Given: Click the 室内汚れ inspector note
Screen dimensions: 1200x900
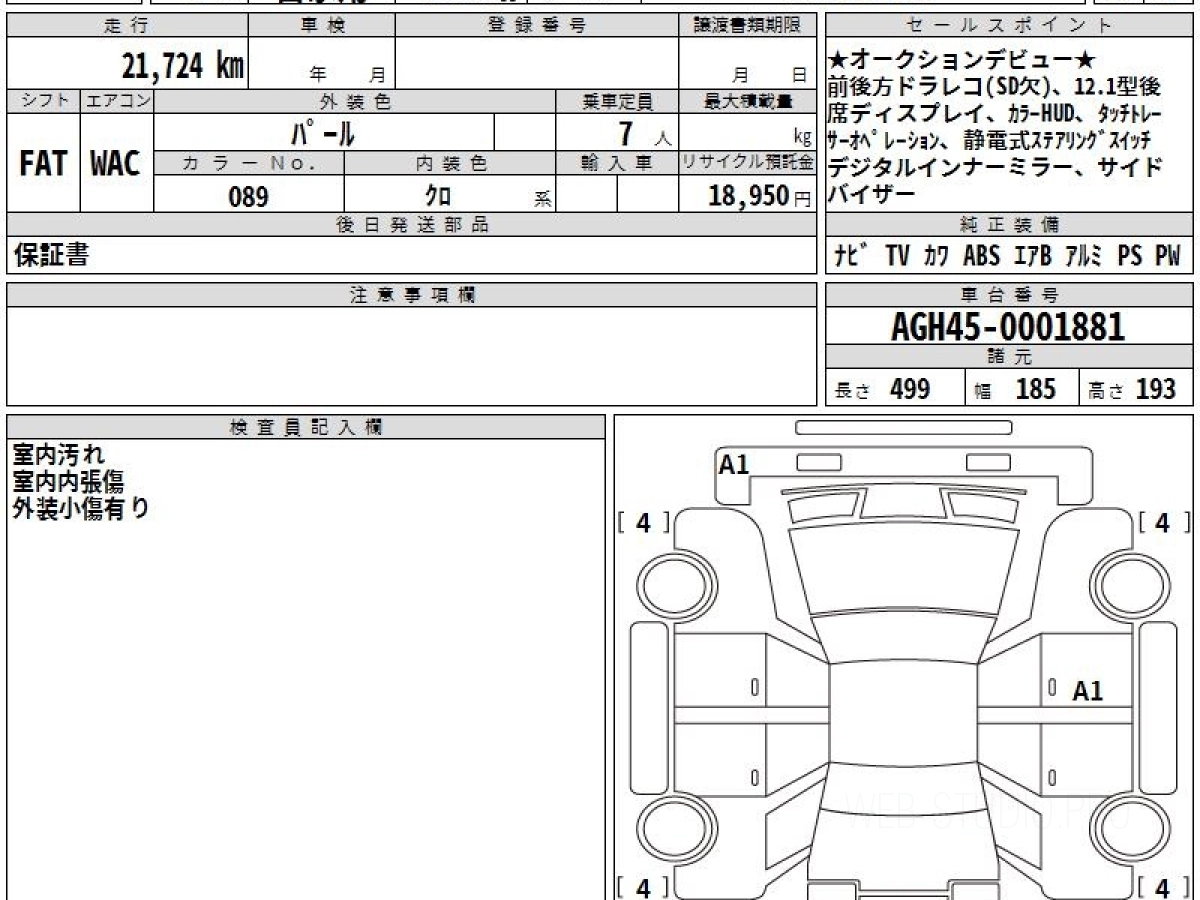Looking at the screenshot, I should (x=58, y=456).
